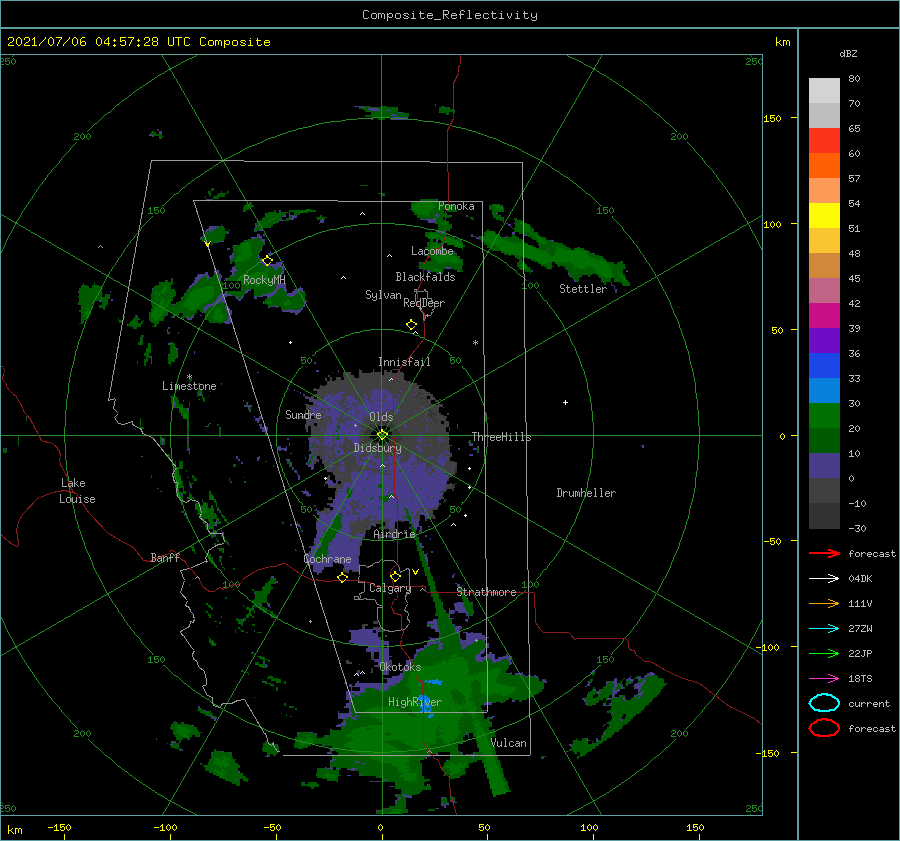The width and height of the screenshot is (900, 841).
Task: Click the Limestone label on map
Action: click(x=189, y=386)
